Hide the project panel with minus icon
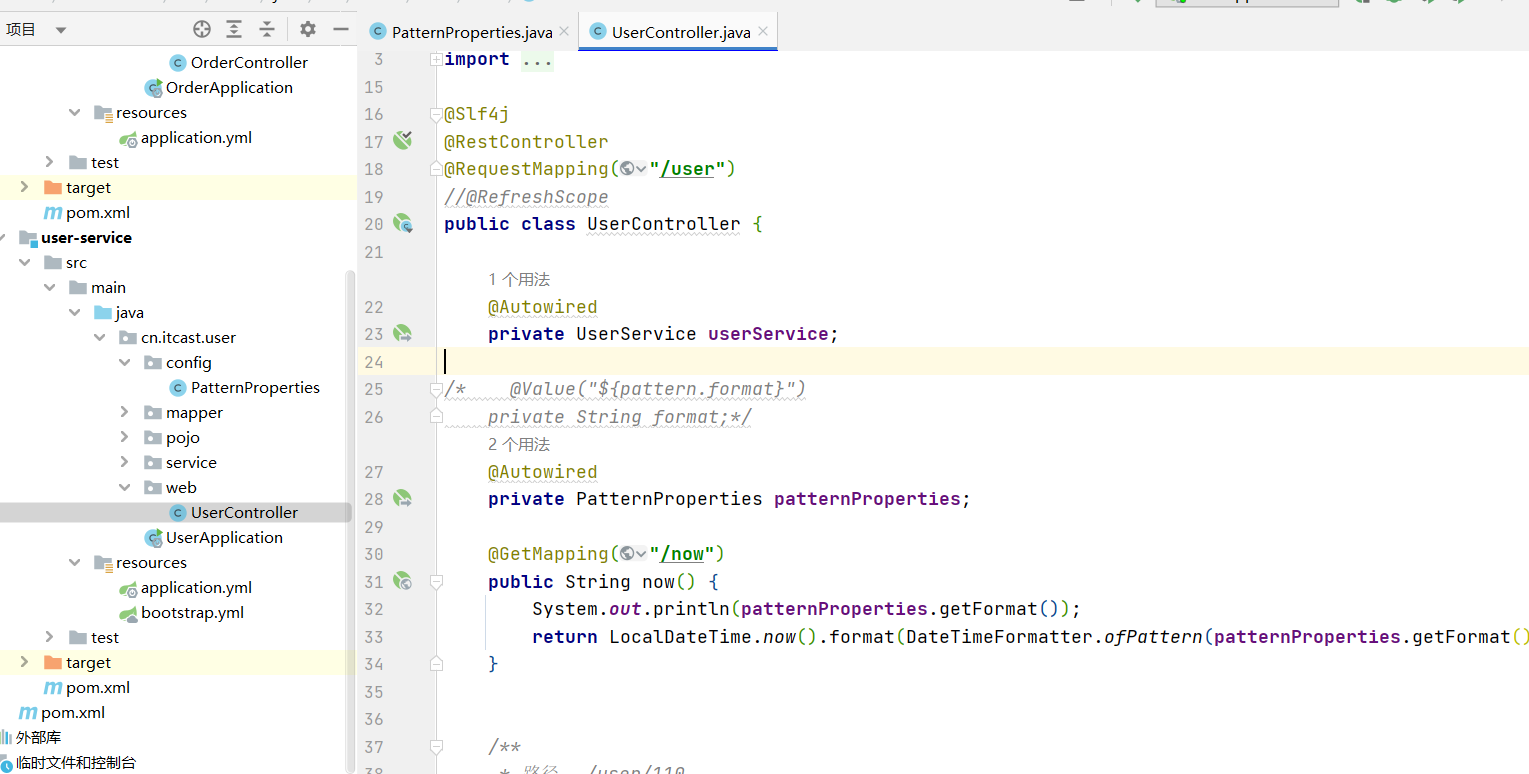Screen dimensions: 1529x774 click(x=340, y=29)
